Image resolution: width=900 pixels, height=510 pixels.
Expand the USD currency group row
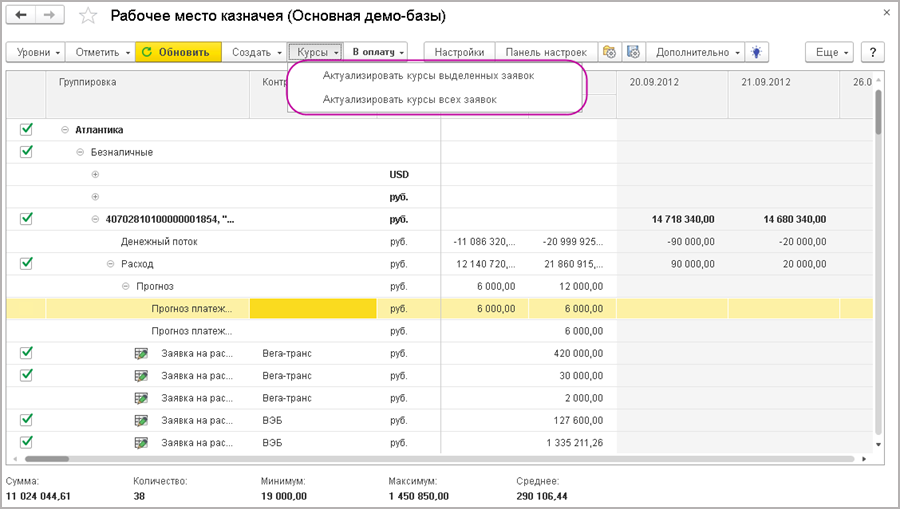tap(96, 174)
